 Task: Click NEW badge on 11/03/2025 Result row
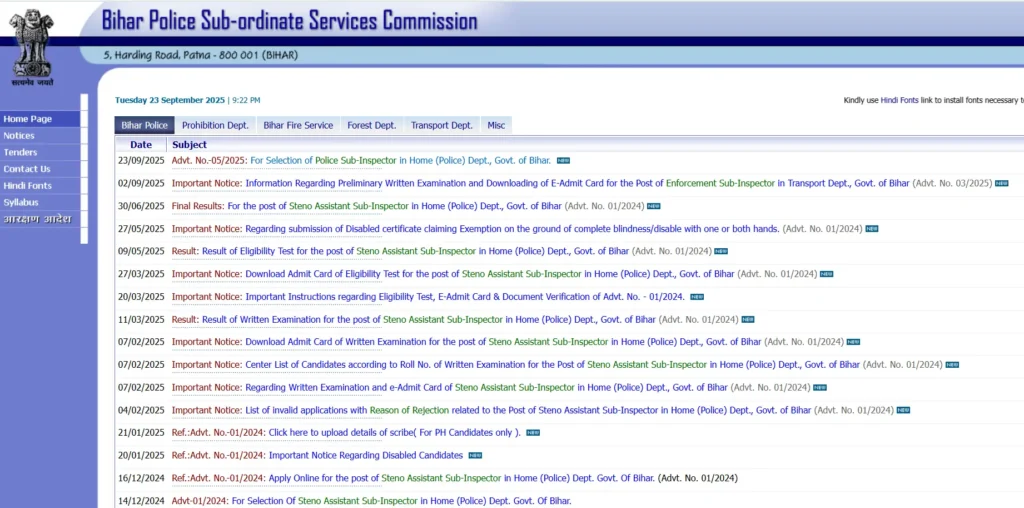(x=748, y=320)
